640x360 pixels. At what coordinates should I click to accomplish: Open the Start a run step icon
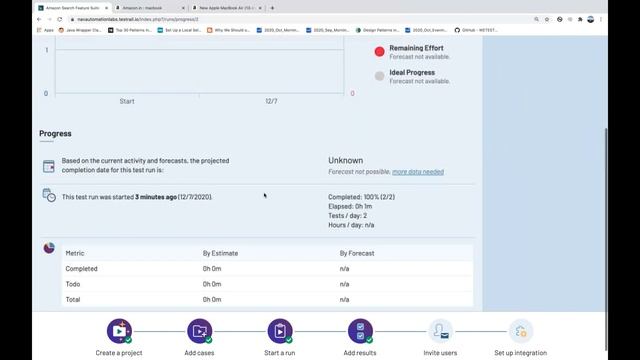click(280, 331)
